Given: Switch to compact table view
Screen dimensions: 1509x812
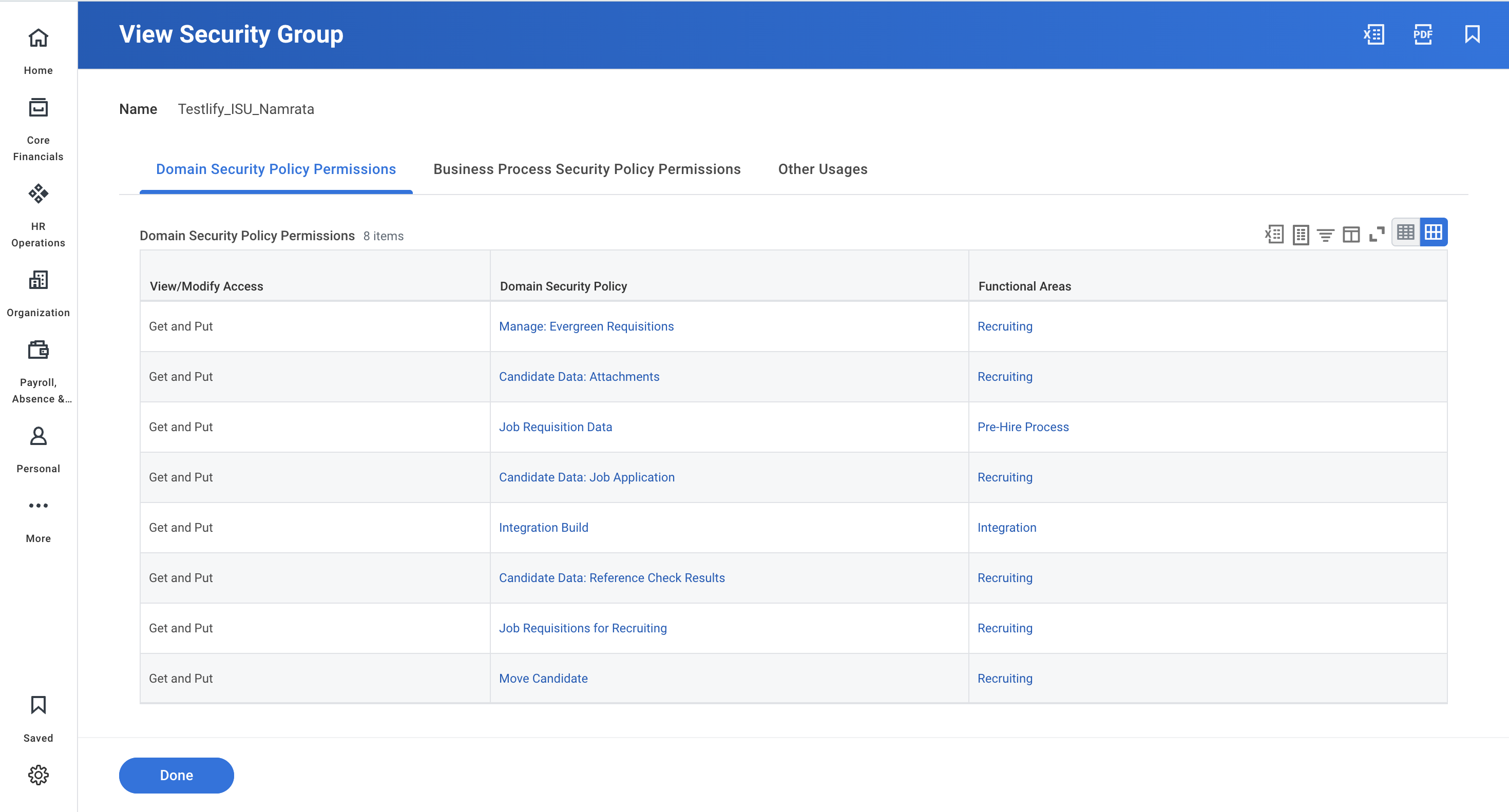Looking at the screenshot, I should (1405, 233).
